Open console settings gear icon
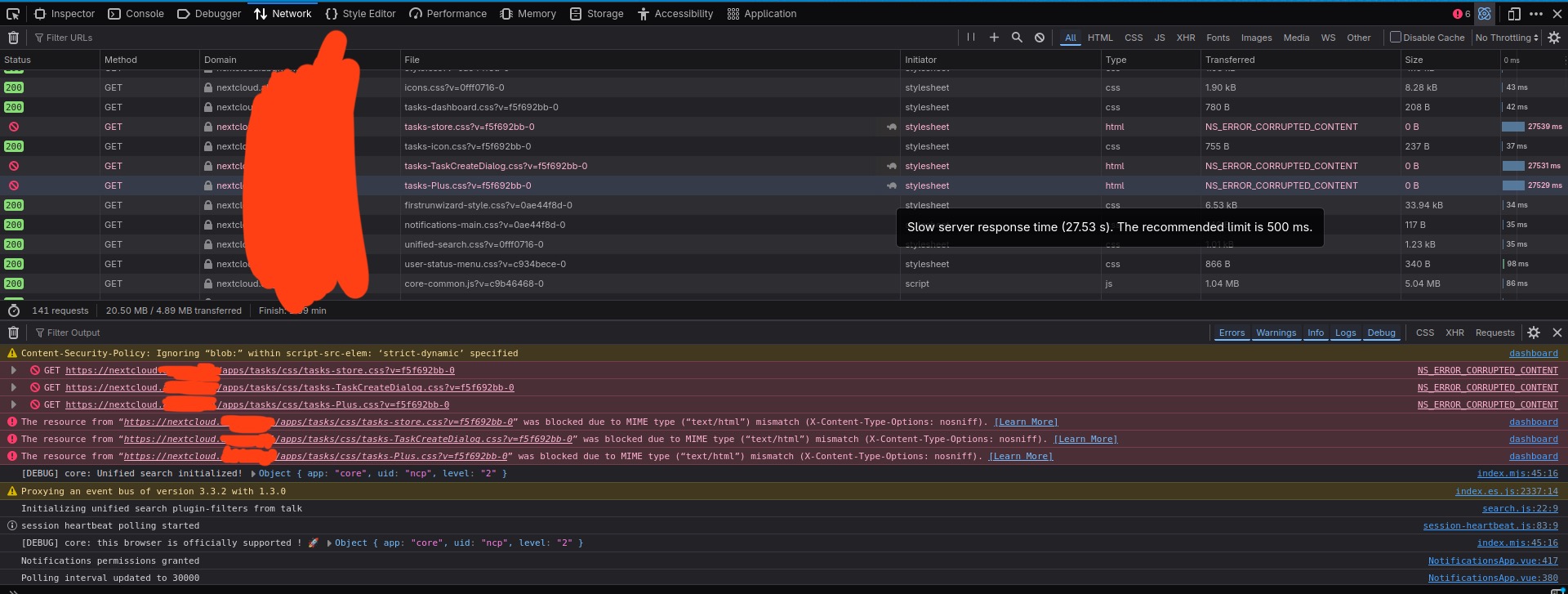The width and height of the screenshot is (1568, 594). click(1534, 333)
